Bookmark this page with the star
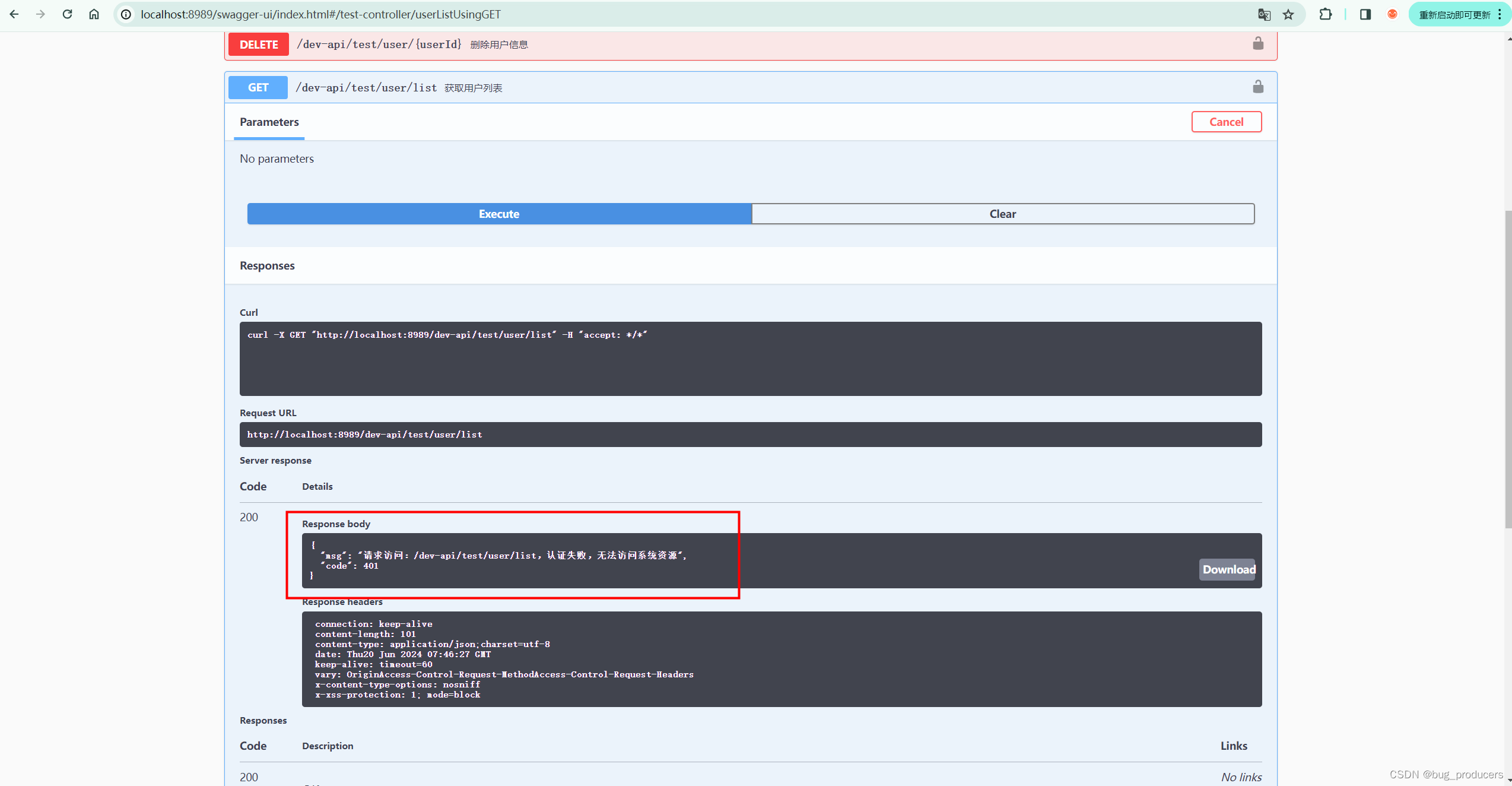 click(1288, 14)
